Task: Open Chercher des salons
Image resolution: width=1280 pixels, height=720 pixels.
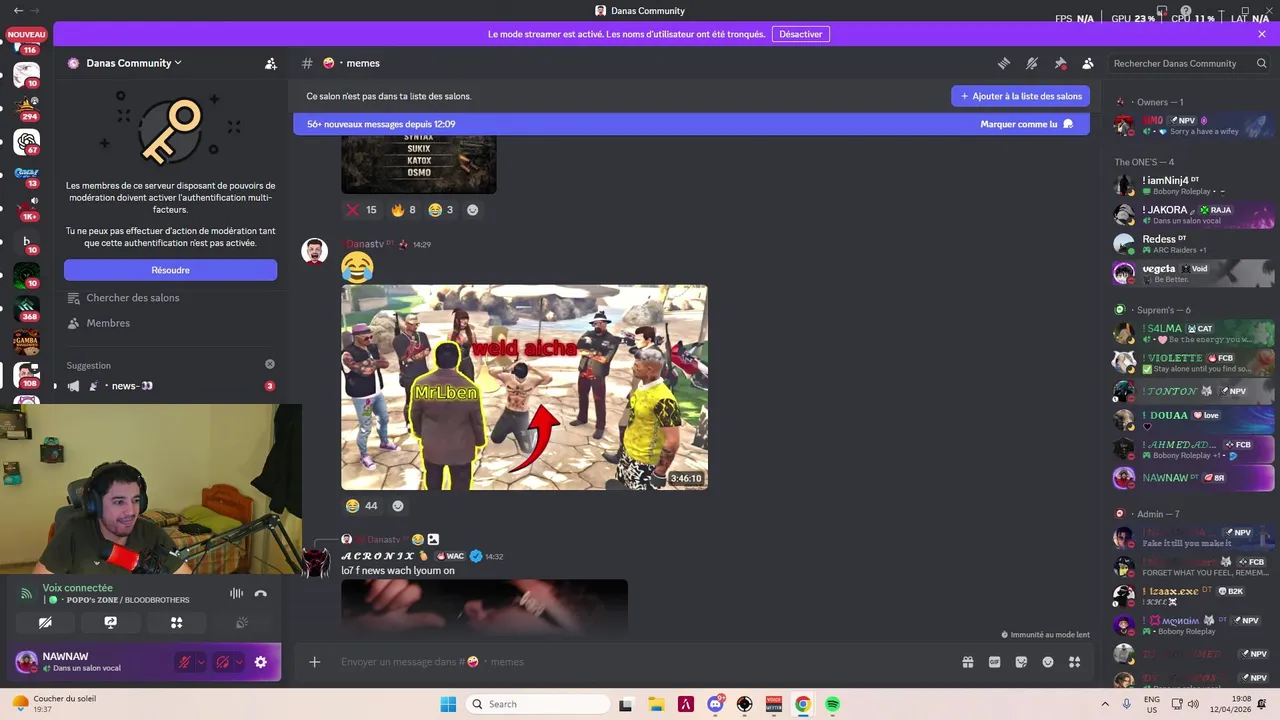Action: [x=123, y=298]
